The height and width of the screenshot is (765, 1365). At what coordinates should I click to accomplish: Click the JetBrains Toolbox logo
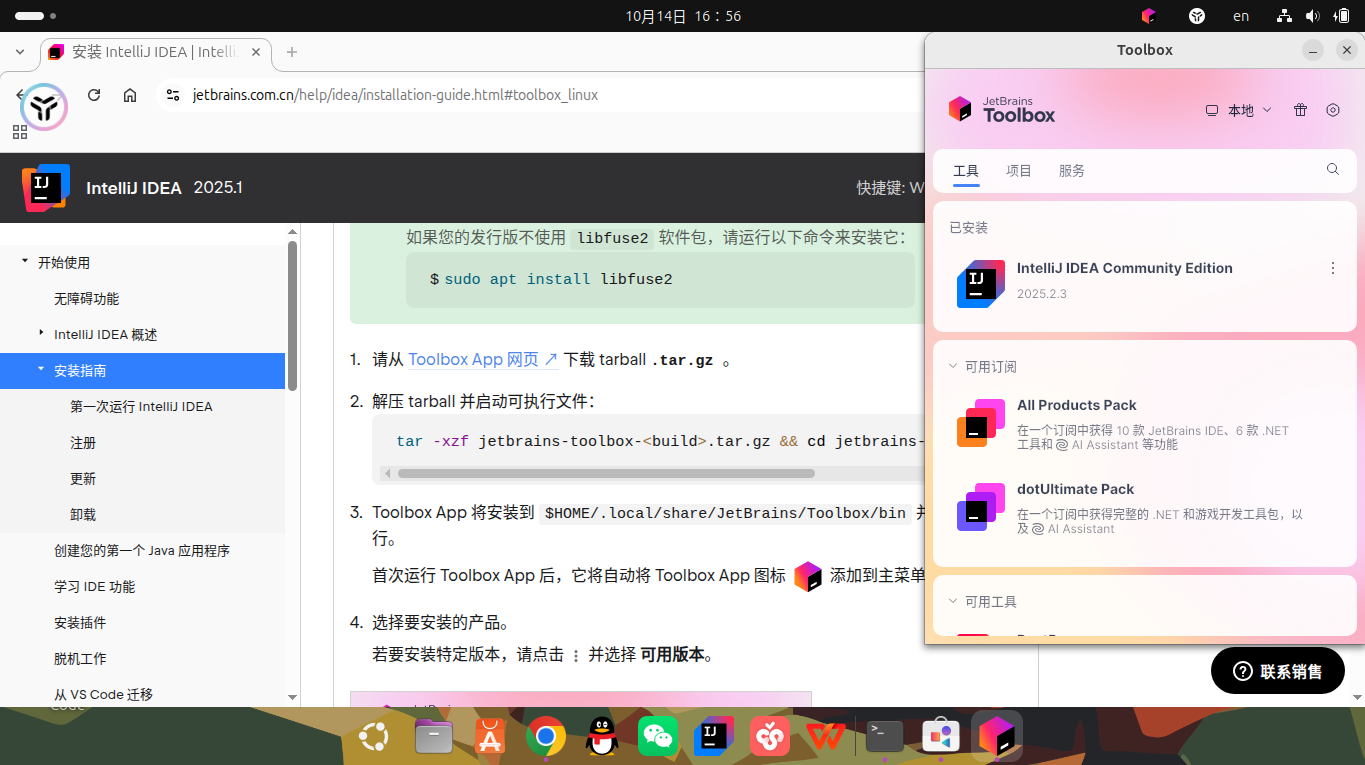[1001, 110]
